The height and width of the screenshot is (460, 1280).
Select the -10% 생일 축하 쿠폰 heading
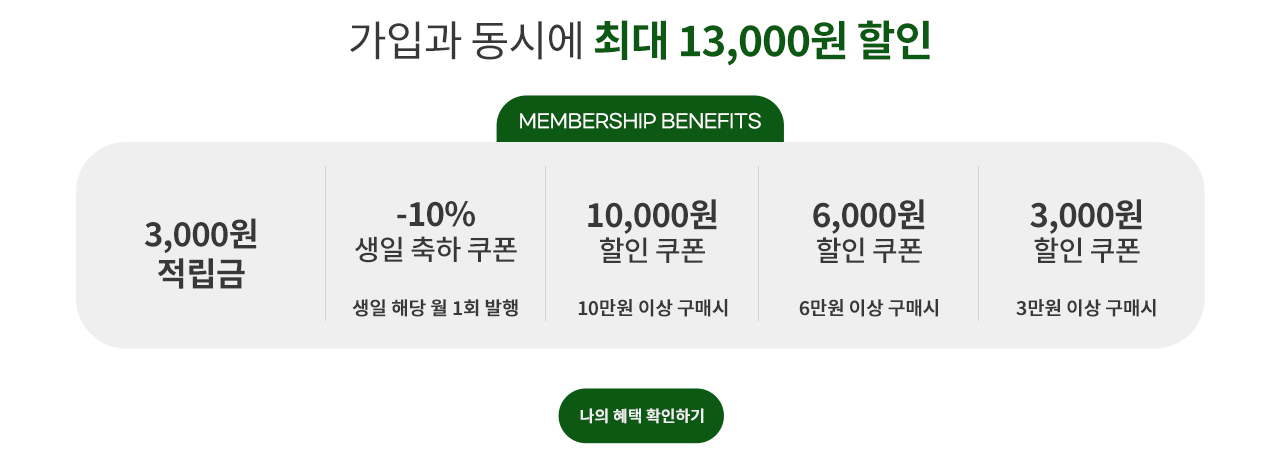point(436,231)
